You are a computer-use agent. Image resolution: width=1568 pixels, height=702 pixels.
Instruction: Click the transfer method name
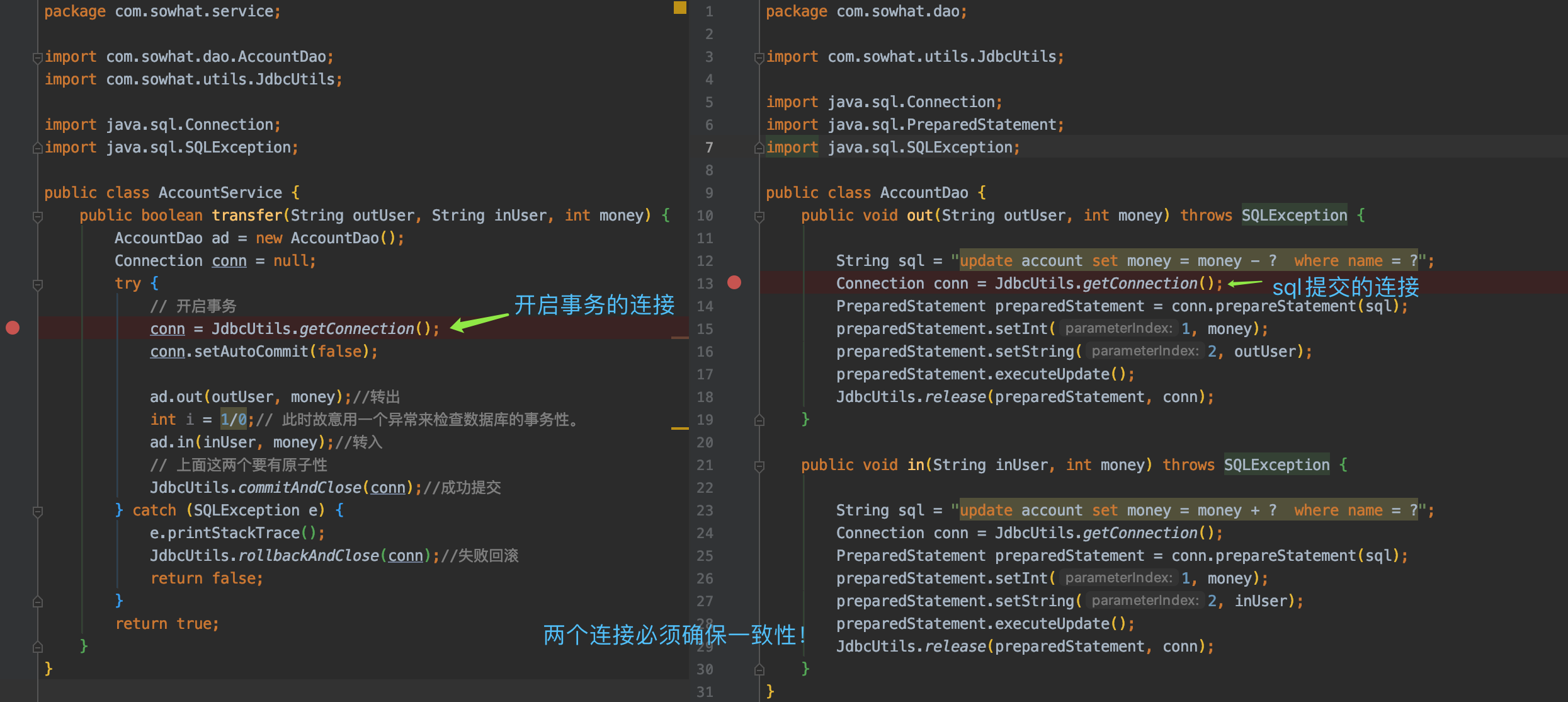[247, 216]
